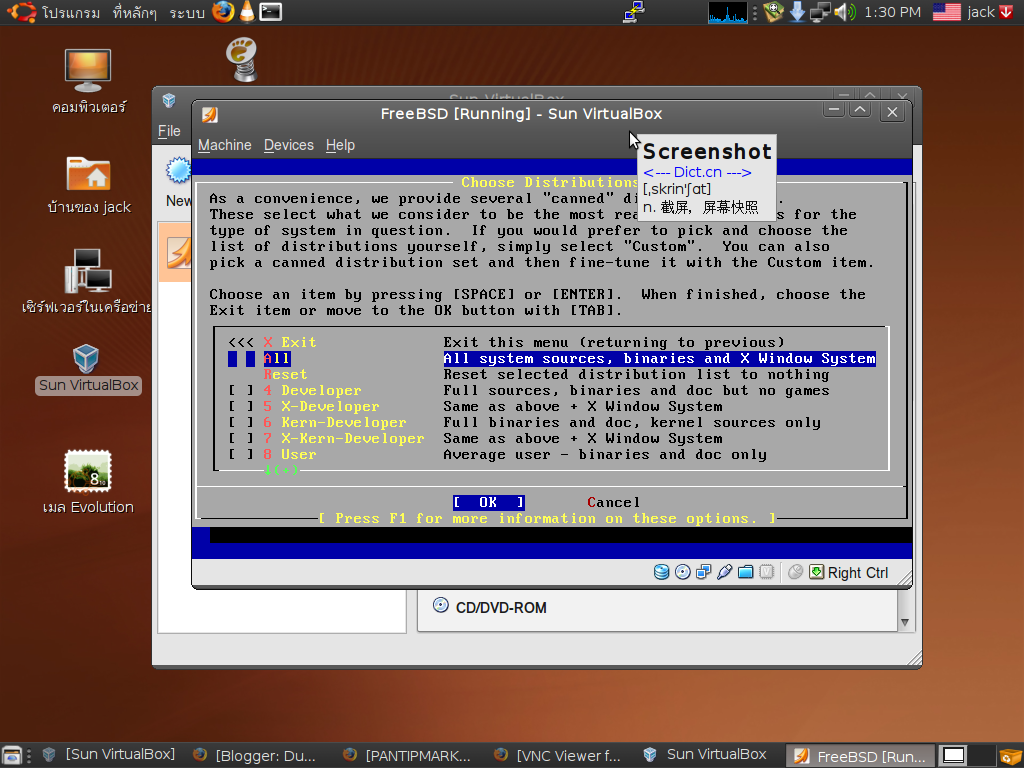Toggle the Kern-Developer distribution checkbox

tap(241, 423)
